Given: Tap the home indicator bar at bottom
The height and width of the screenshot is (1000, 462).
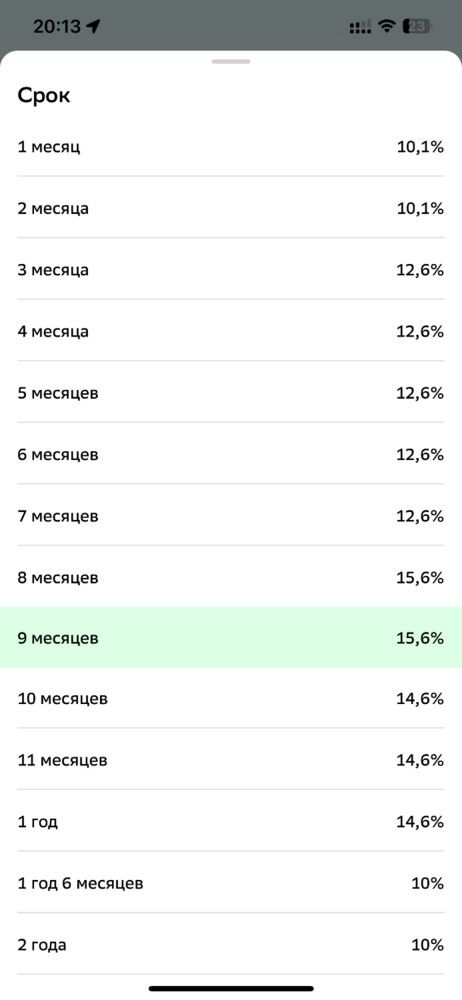Looking at the screenshot, I should click(x=231, y=989).
